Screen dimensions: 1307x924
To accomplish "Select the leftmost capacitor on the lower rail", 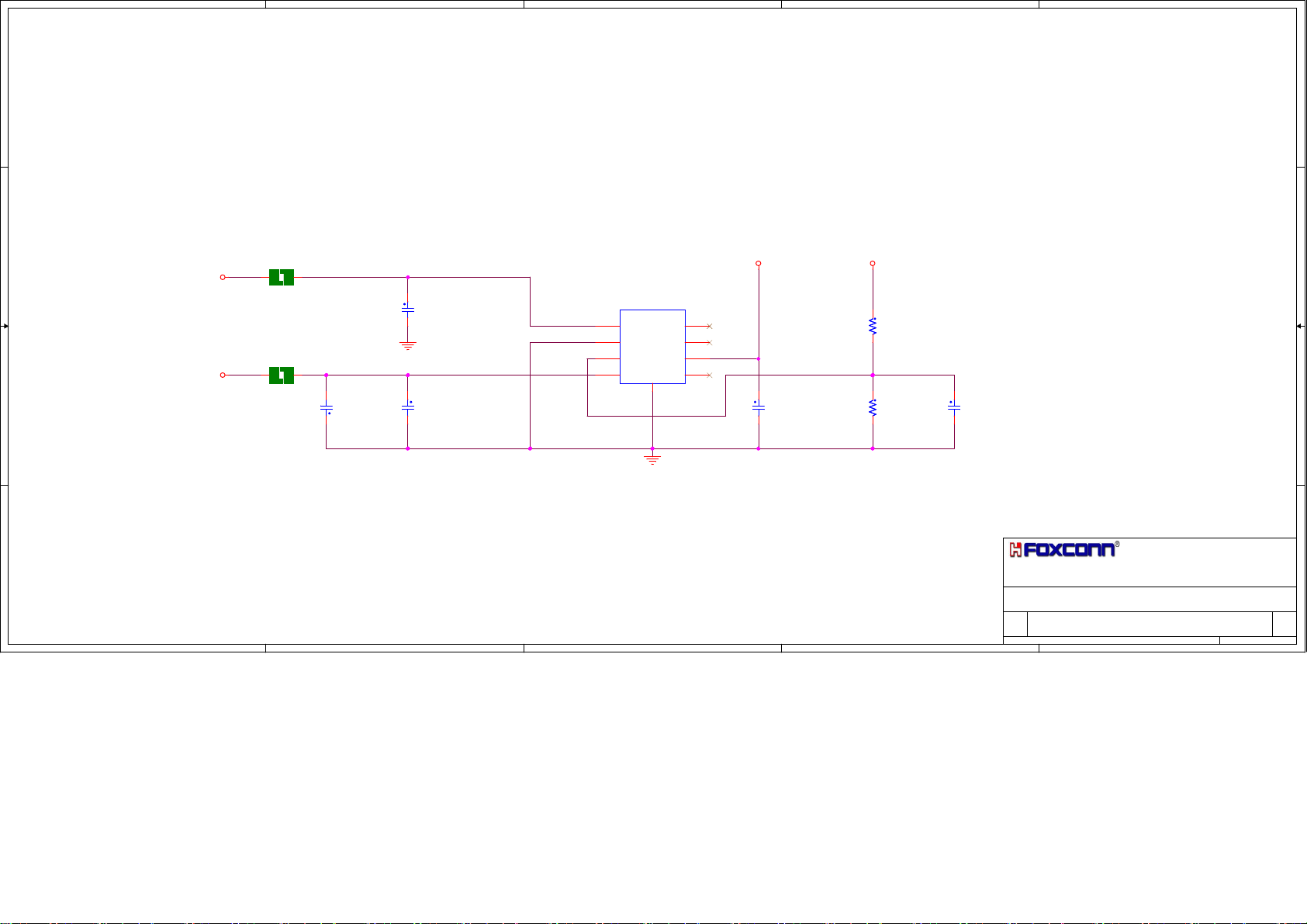I will coord(327,407).
